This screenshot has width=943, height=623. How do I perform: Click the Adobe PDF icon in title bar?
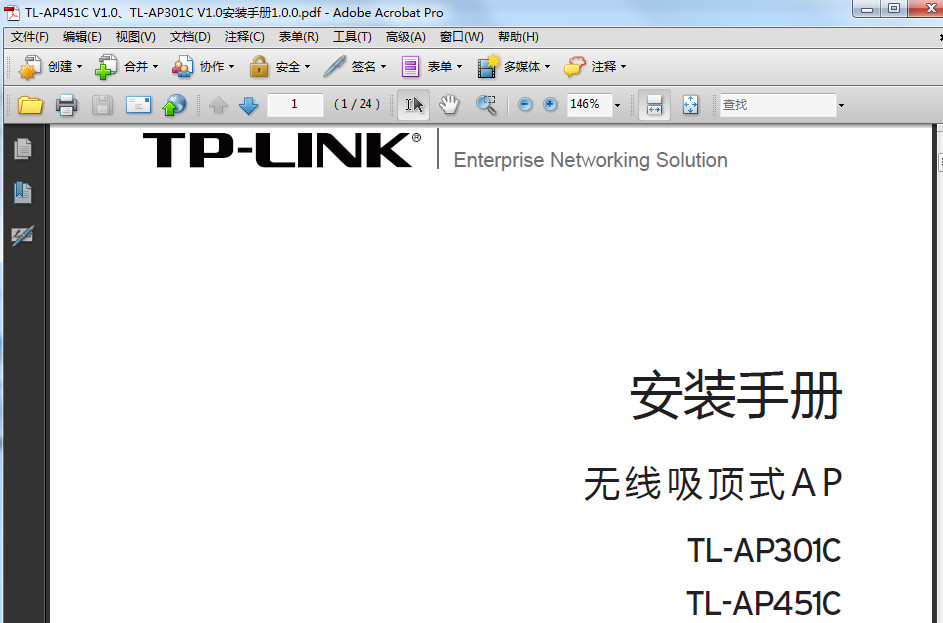tap(11, 13)
